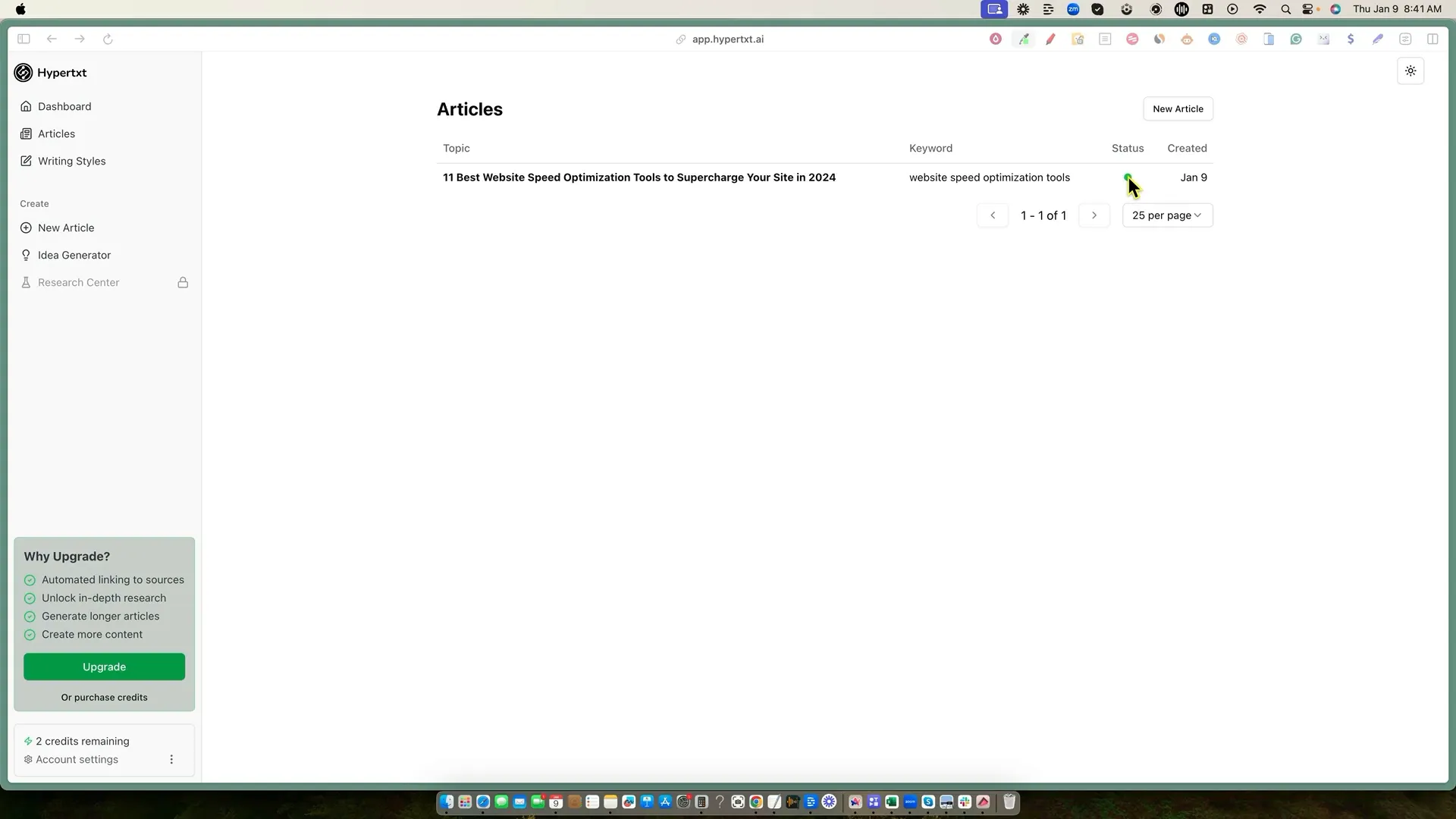Open the Idea Generator lightbulb icon
1456x819 pixels.
(26, 255)
